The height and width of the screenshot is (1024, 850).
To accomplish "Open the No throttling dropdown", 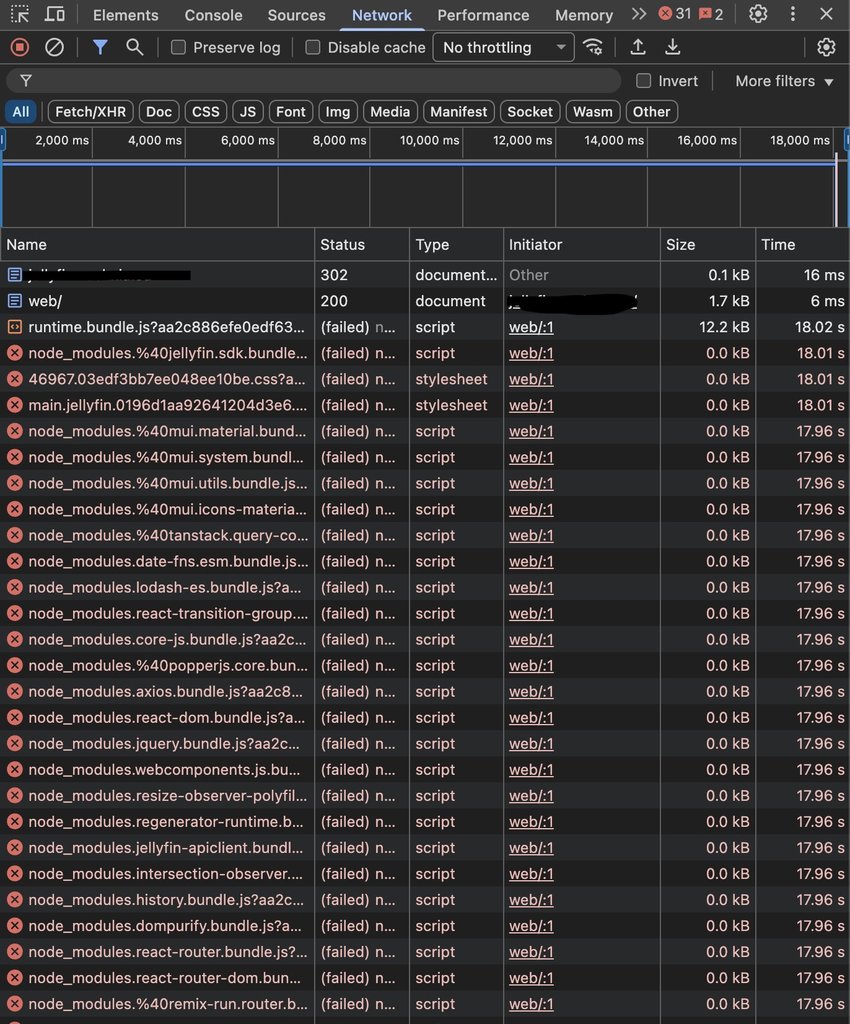I will tap(503, 47).
